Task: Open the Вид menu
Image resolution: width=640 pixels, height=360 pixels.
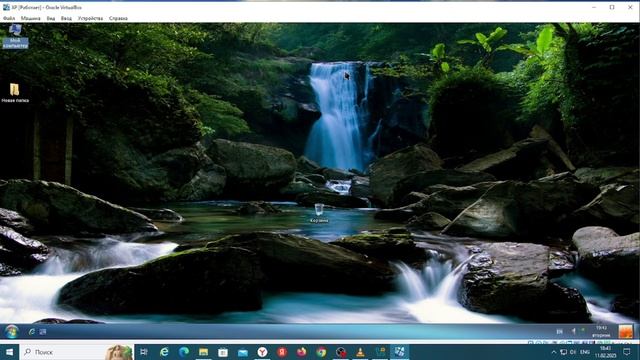Action: pos(51,18)
